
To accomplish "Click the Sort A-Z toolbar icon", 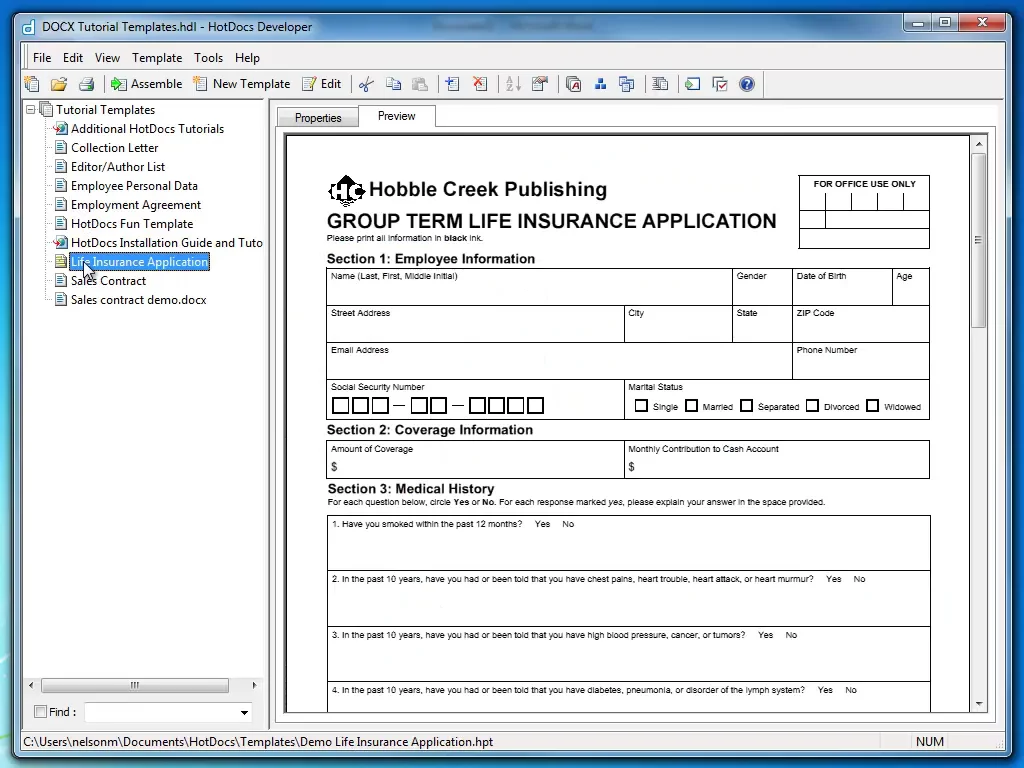I will click(513, 84).
